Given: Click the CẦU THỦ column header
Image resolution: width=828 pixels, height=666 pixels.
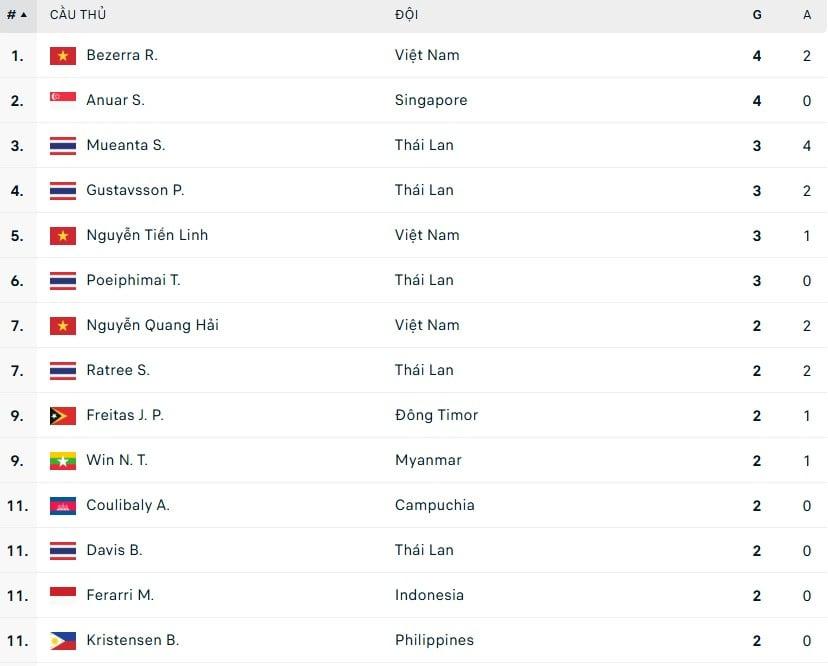Looking at the screenshot, I should pyautogui.click(x=78, y=15).
